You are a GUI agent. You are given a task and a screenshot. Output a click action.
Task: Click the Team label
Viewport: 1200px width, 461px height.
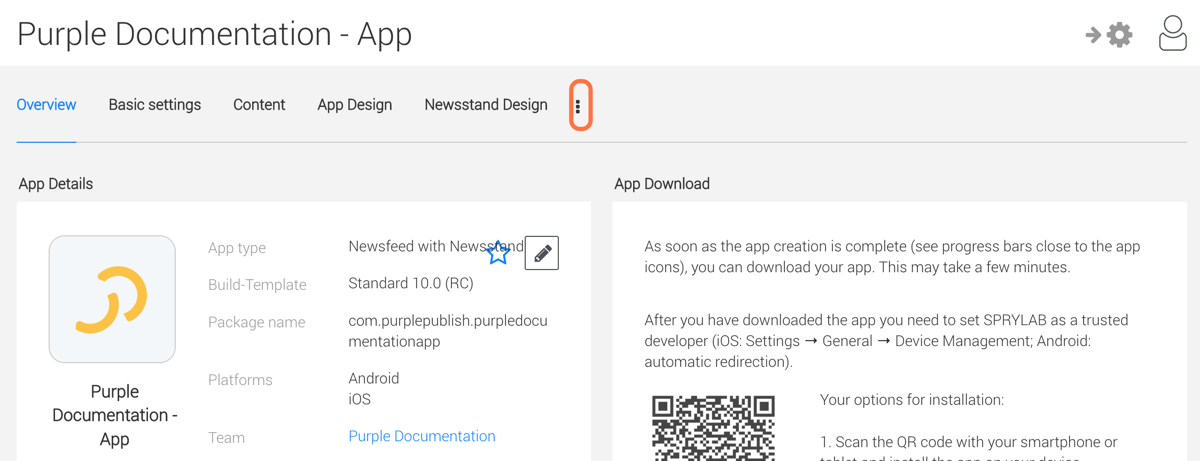[x=226, y=437]
